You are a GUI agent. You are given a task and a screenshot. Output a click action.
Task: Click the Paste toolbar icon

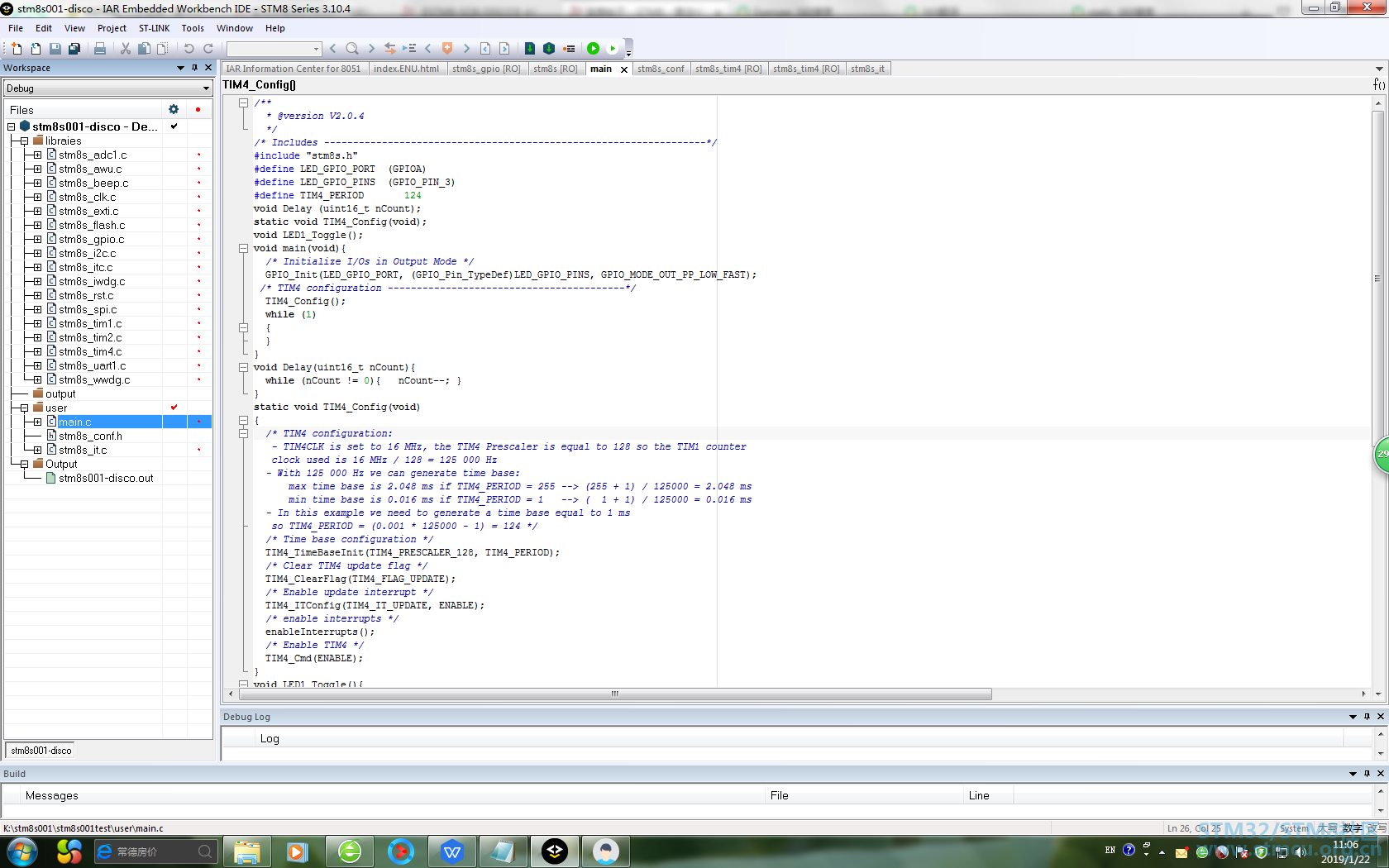point(163,49)
